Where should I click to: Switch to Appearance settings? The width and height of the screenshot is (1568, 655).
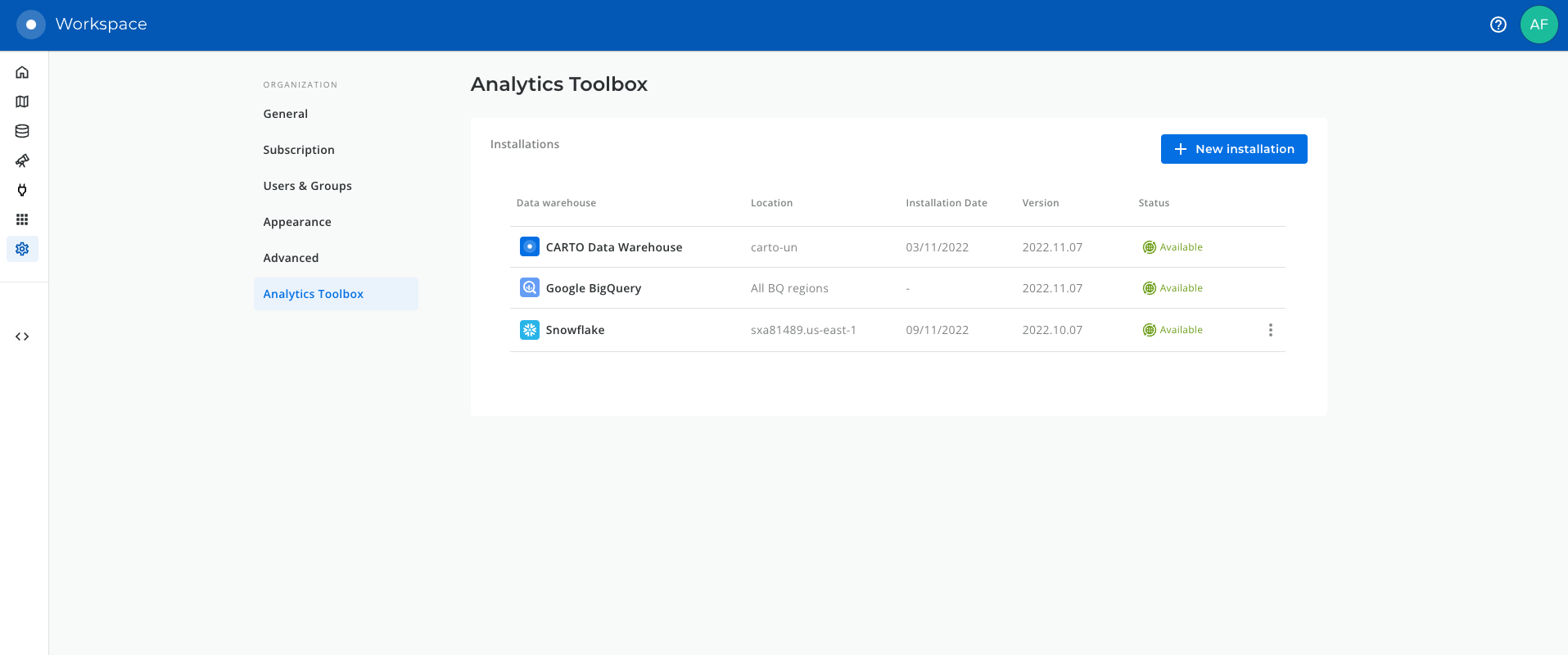click(297, 222)
